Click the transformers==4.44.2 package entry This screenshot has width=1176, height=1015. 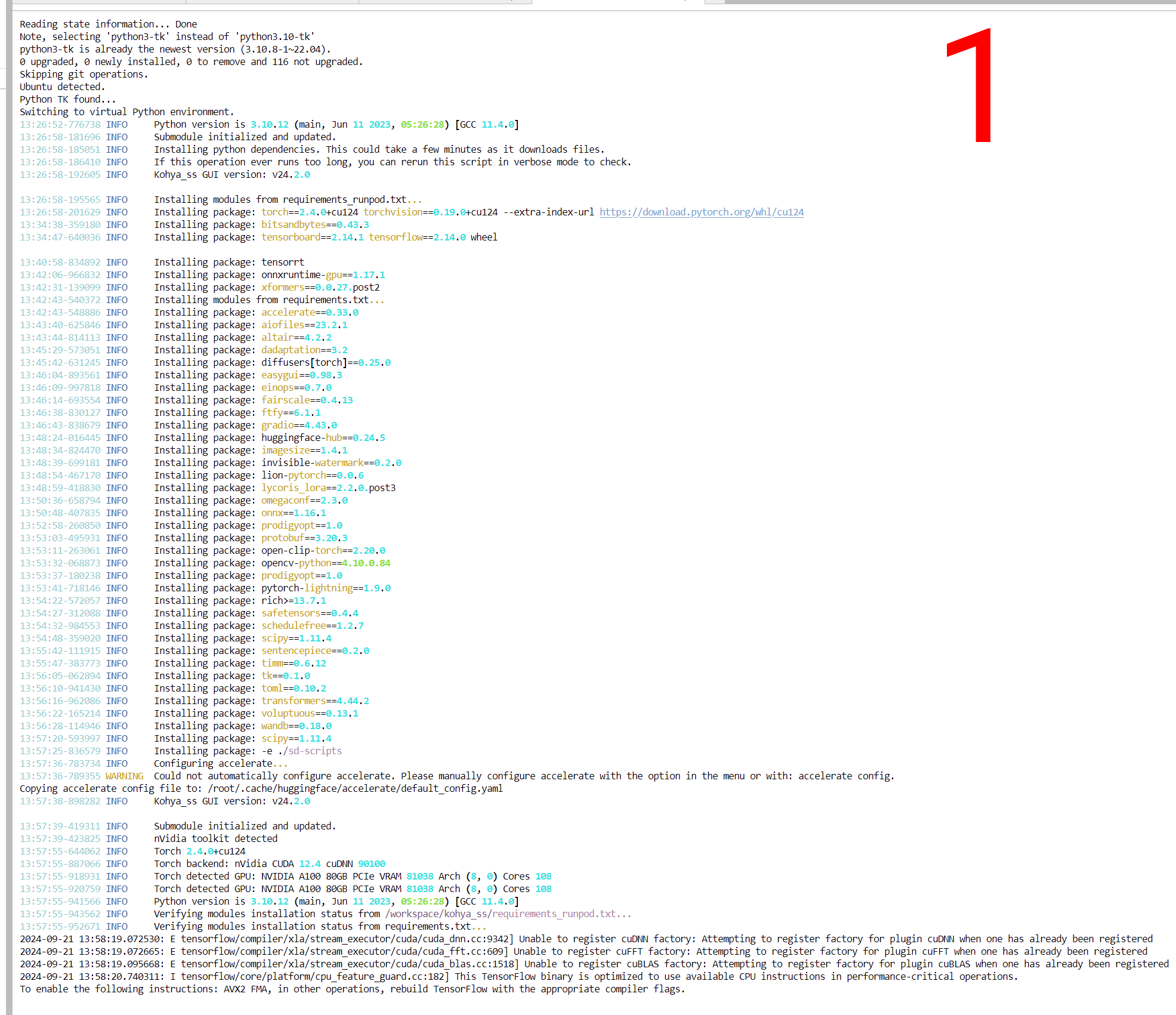314,701
